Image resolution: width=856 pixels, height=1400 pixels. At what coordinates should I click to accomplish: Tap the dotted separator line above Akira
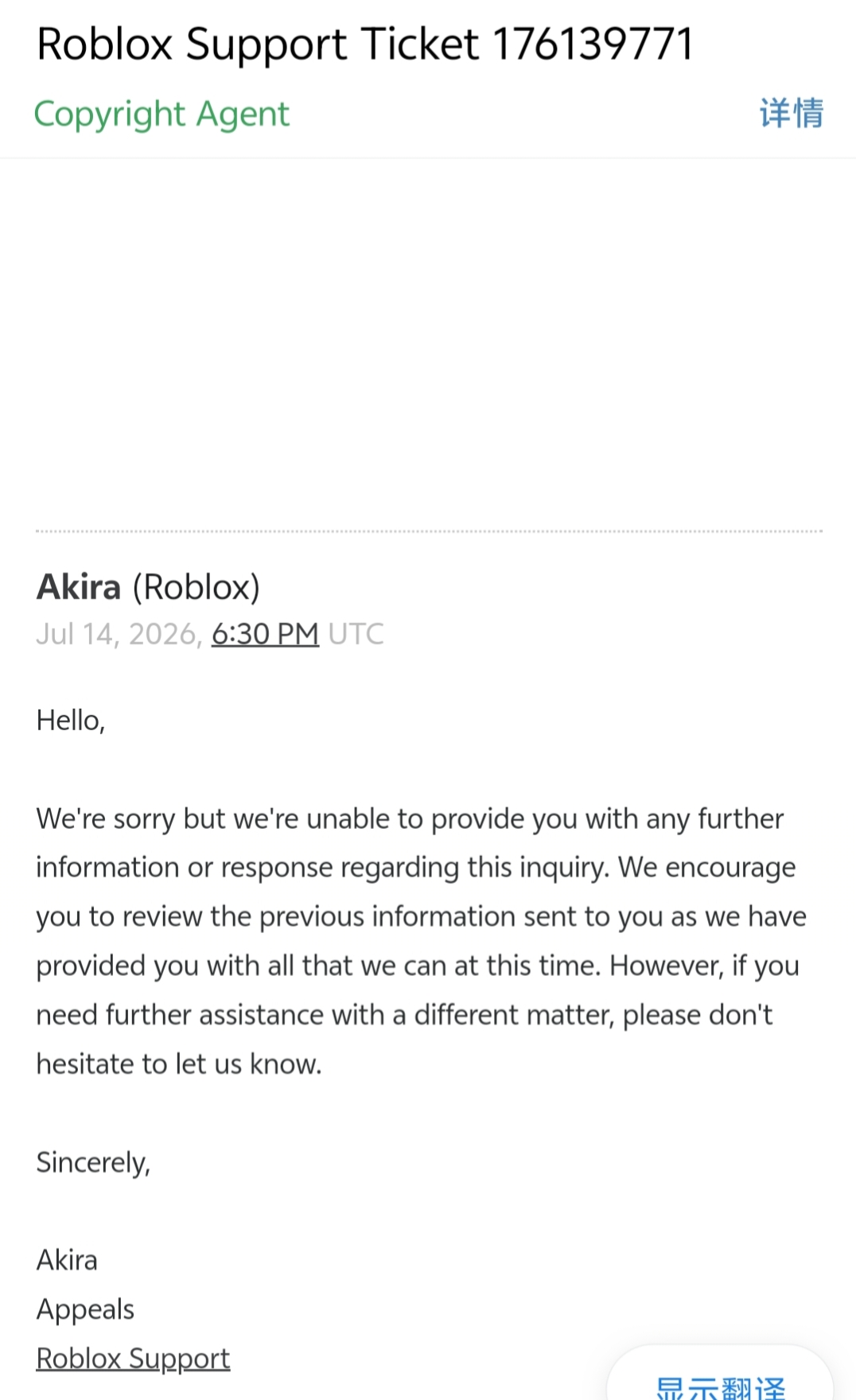point(429,531)
